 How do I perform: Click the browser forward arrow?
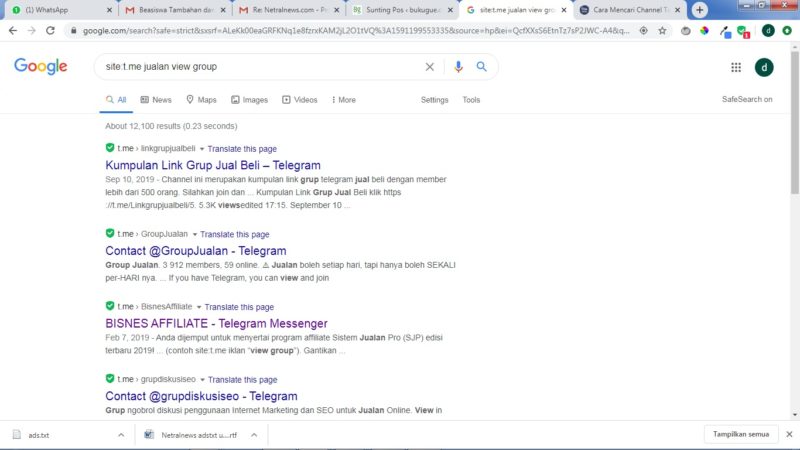coord(32,31)
